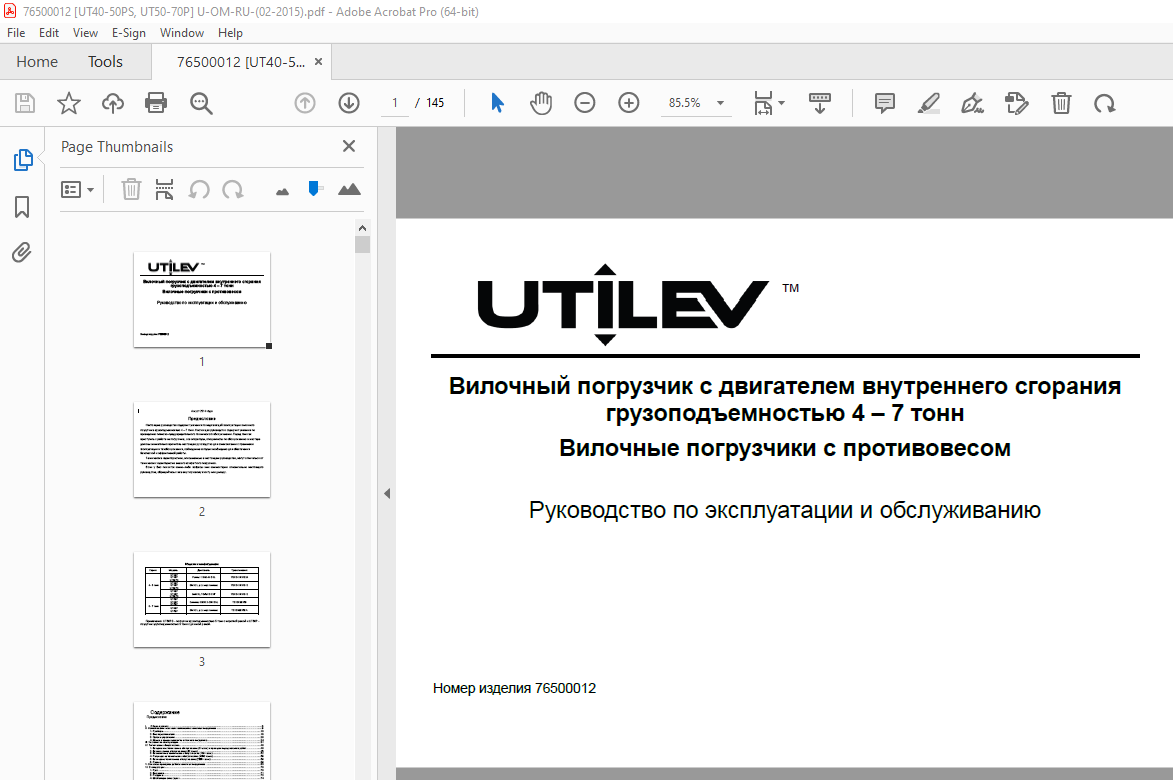Upload file to cloud icon
Image resolution: width=1173 pixels, height=780 pixels.
pos(113,102)
